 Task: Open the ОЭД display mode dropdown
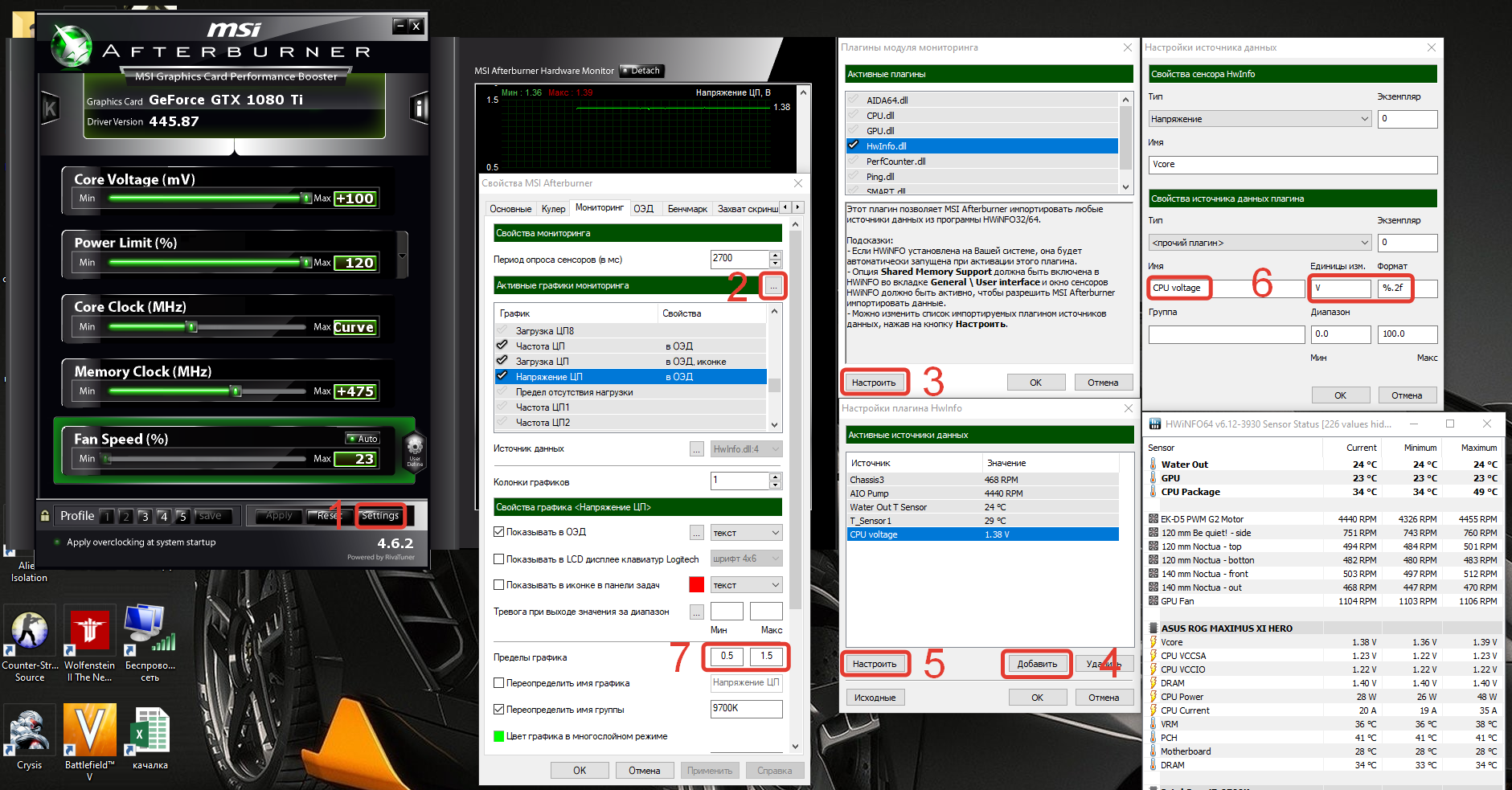tap(746, 533)
